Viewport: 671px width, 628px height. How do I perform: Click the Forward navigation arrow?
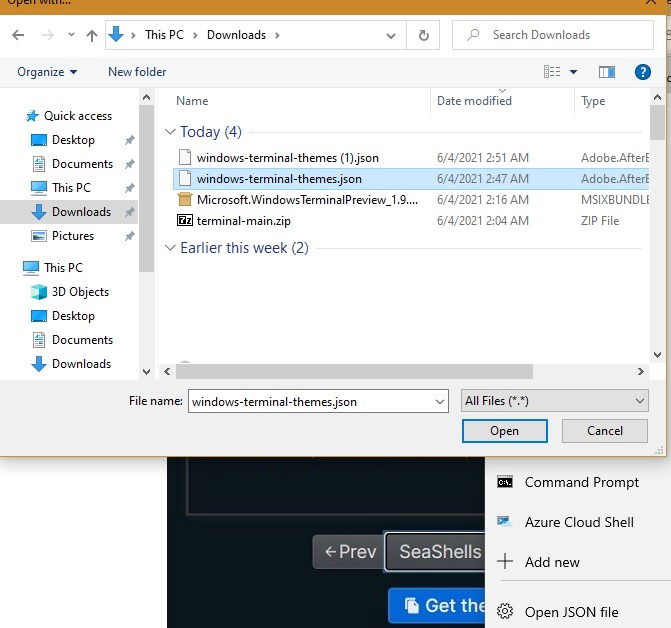coord(48,35)
